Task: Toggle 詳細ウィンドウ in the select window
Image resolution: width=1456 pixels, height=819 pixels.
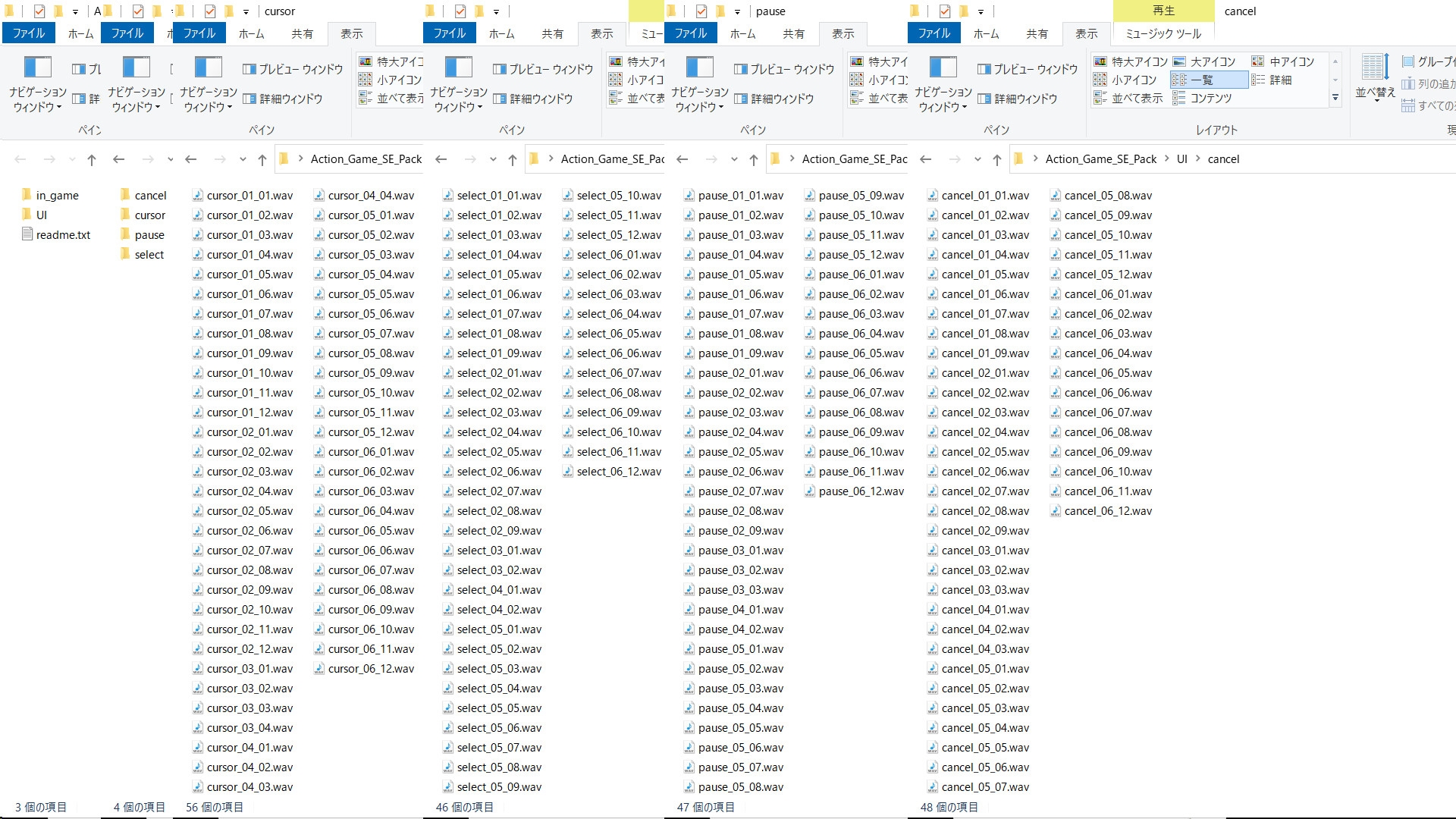Action: pos(533,99)
